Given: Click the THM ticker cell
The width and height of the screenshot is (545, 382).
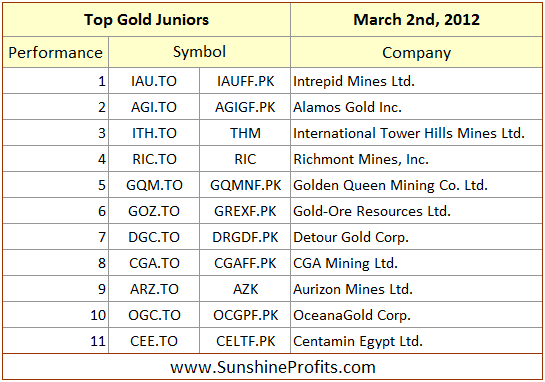Looking at the screenshot, I should (245, 133).
